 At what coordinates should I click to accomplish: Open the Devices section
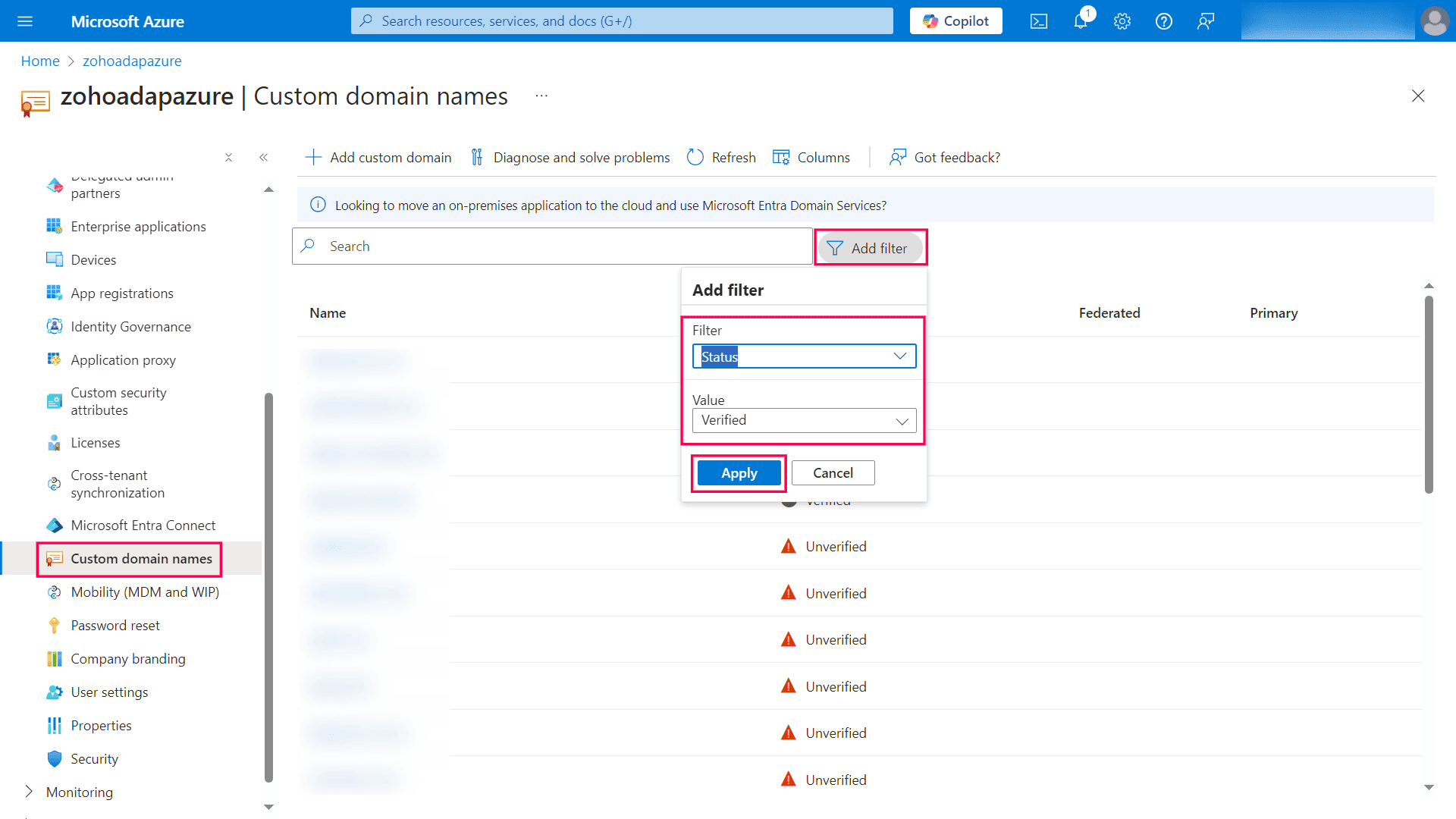[x=93, y=259]
